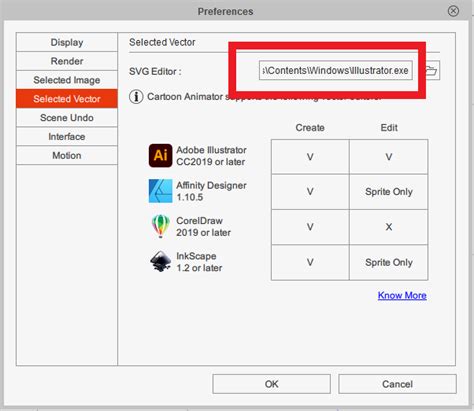Viewport: 474px width, 411px height.
Task: Cancel the Preferences dialog
Action: (397, 384)
